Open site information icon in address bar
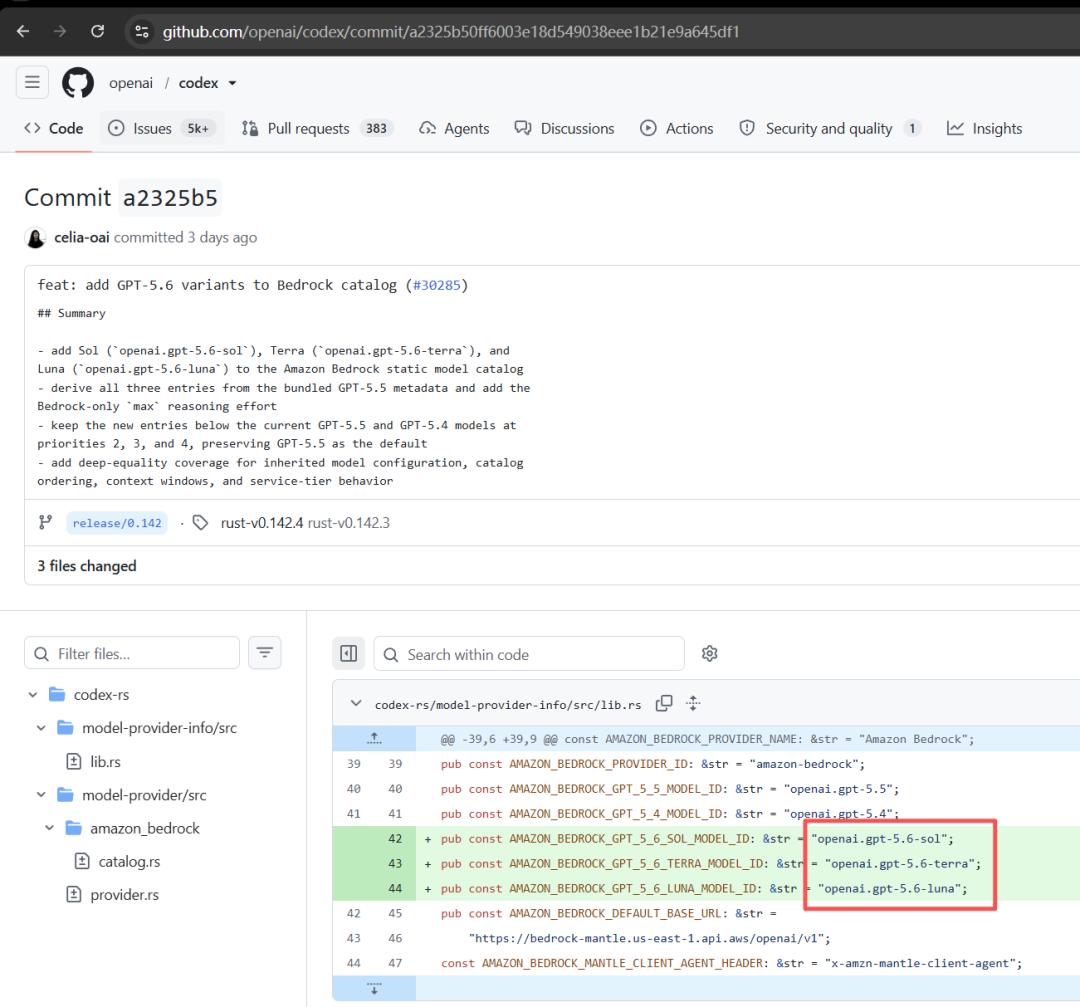 tap(142, 32)
